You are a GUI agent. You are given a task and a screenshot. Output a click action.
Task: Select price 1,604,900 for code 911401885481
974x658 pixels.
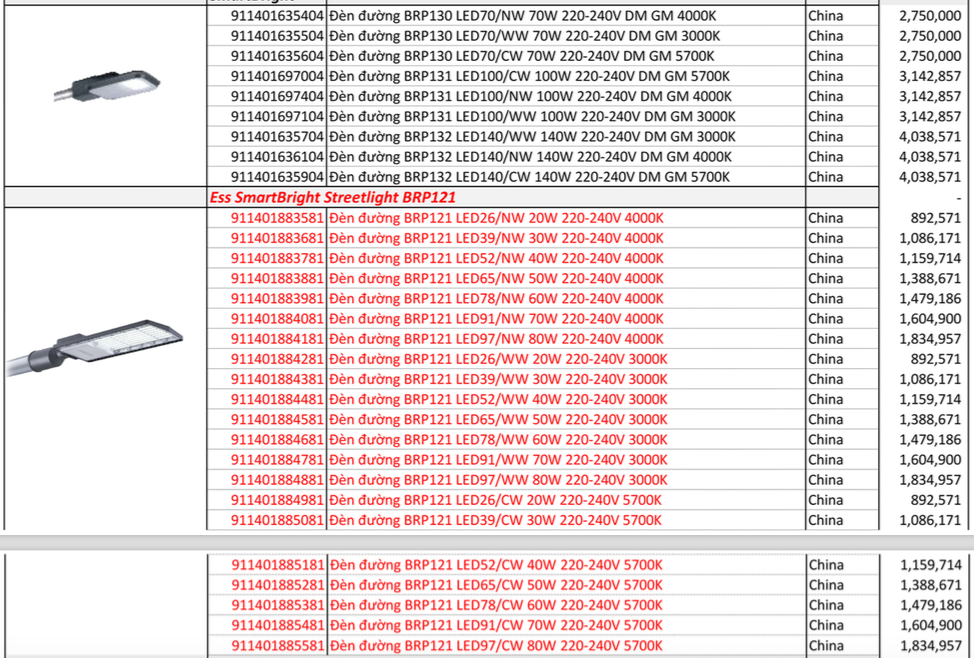pyautogui.click(x=929, y=625)
